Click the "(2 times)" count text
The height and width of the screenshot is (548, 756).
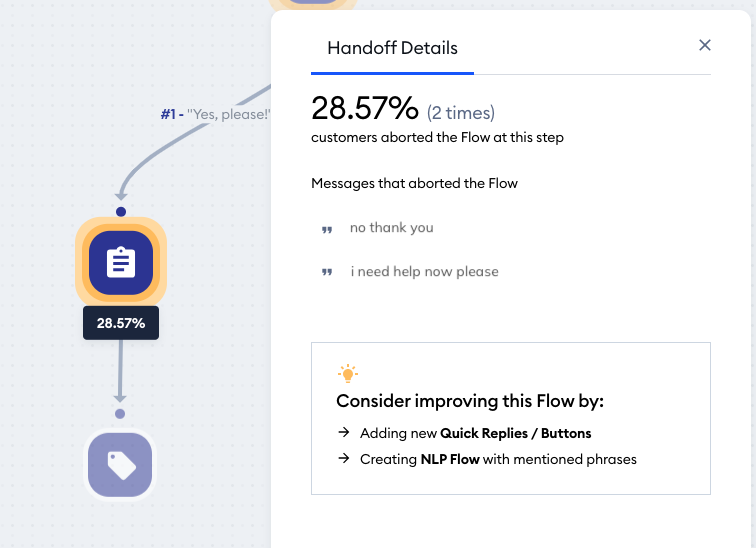pyautogui.click(x=460, y=113)
